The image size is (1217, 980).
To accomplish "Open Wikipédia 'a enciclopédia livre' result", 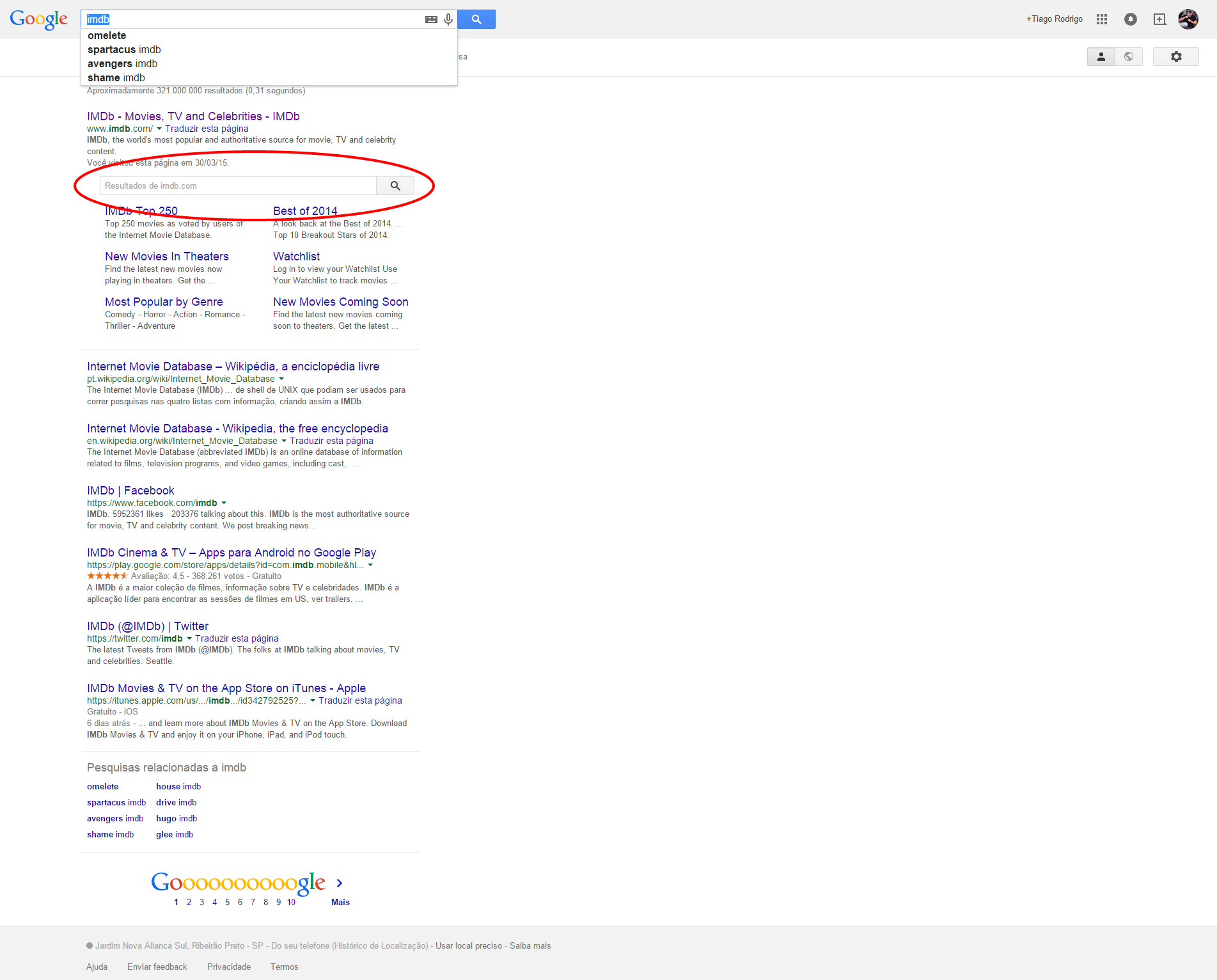I will pos(233,367).
